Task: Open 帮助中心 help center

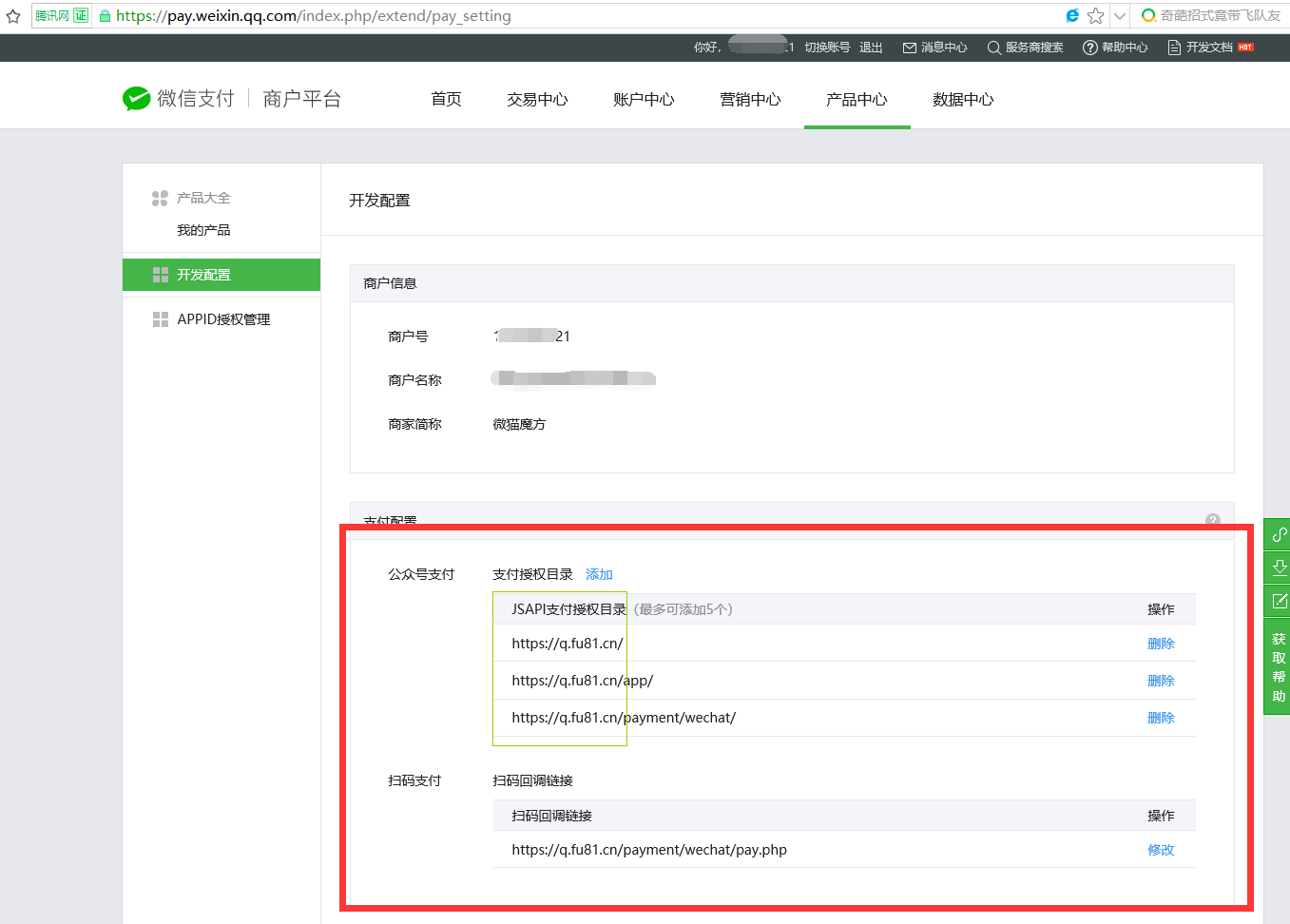Action: pos(1125,48)
